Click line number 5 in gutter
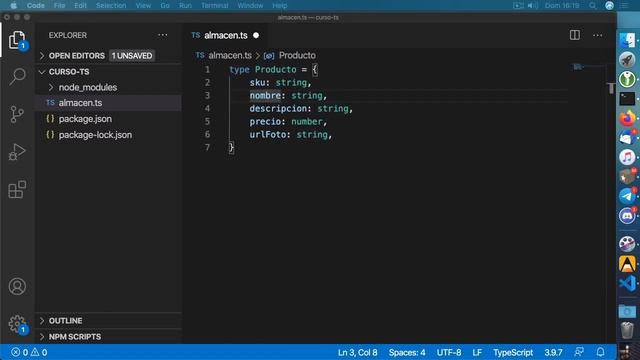The width and height of the screenshot is (640, 360). [x=207, y=121]
